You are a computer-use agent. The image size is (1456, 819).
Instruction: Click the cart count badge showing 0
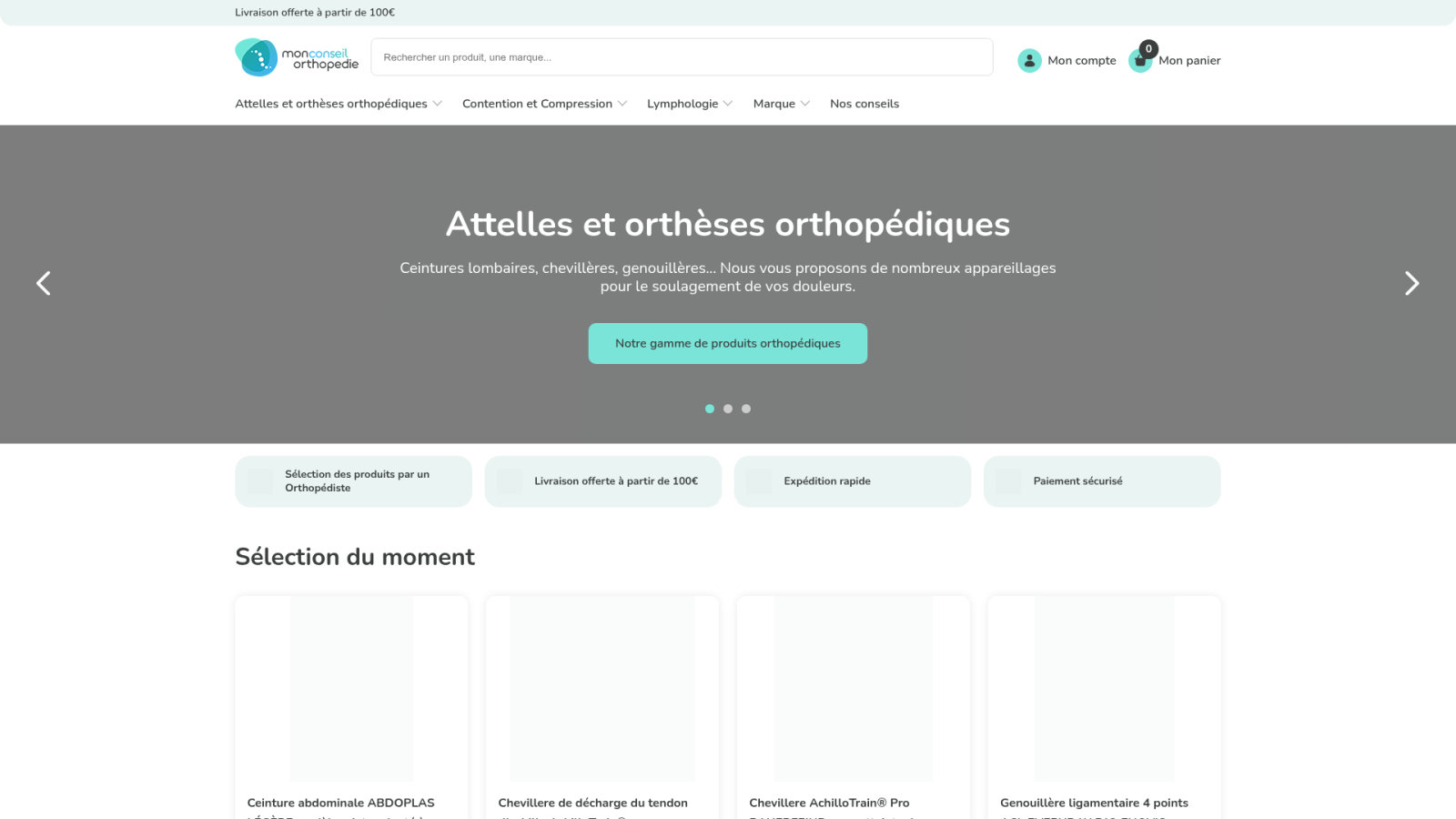click(1148, 49)
